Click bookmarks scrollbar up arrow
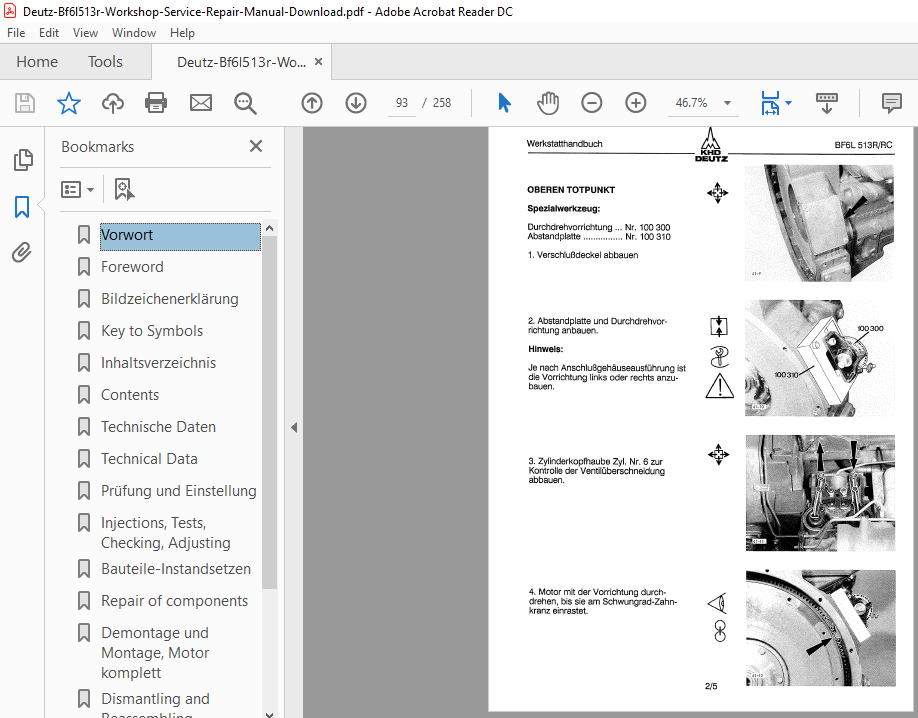 [x=269, y=228]
